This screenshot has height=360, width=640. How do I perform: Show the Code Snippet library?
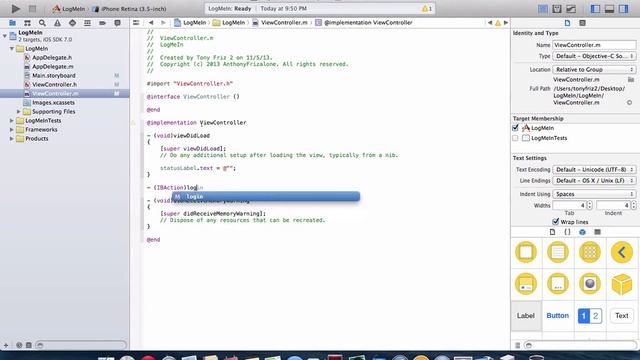pyautogui.click(x=567, y=232)
